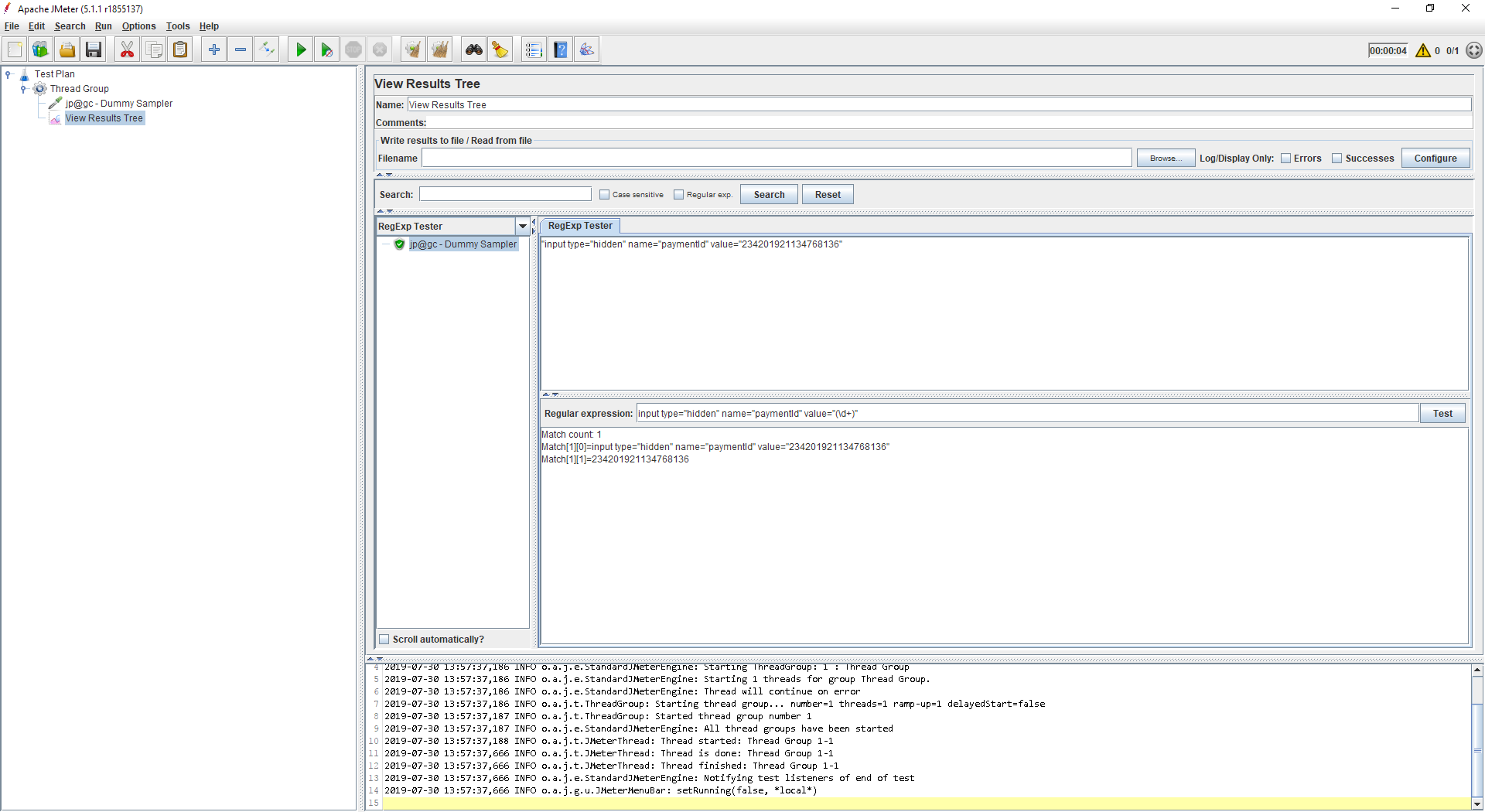Viewport: 1485px width, 812px height.
Task: Click Start no pauses icon
Action: click(327, 50)
